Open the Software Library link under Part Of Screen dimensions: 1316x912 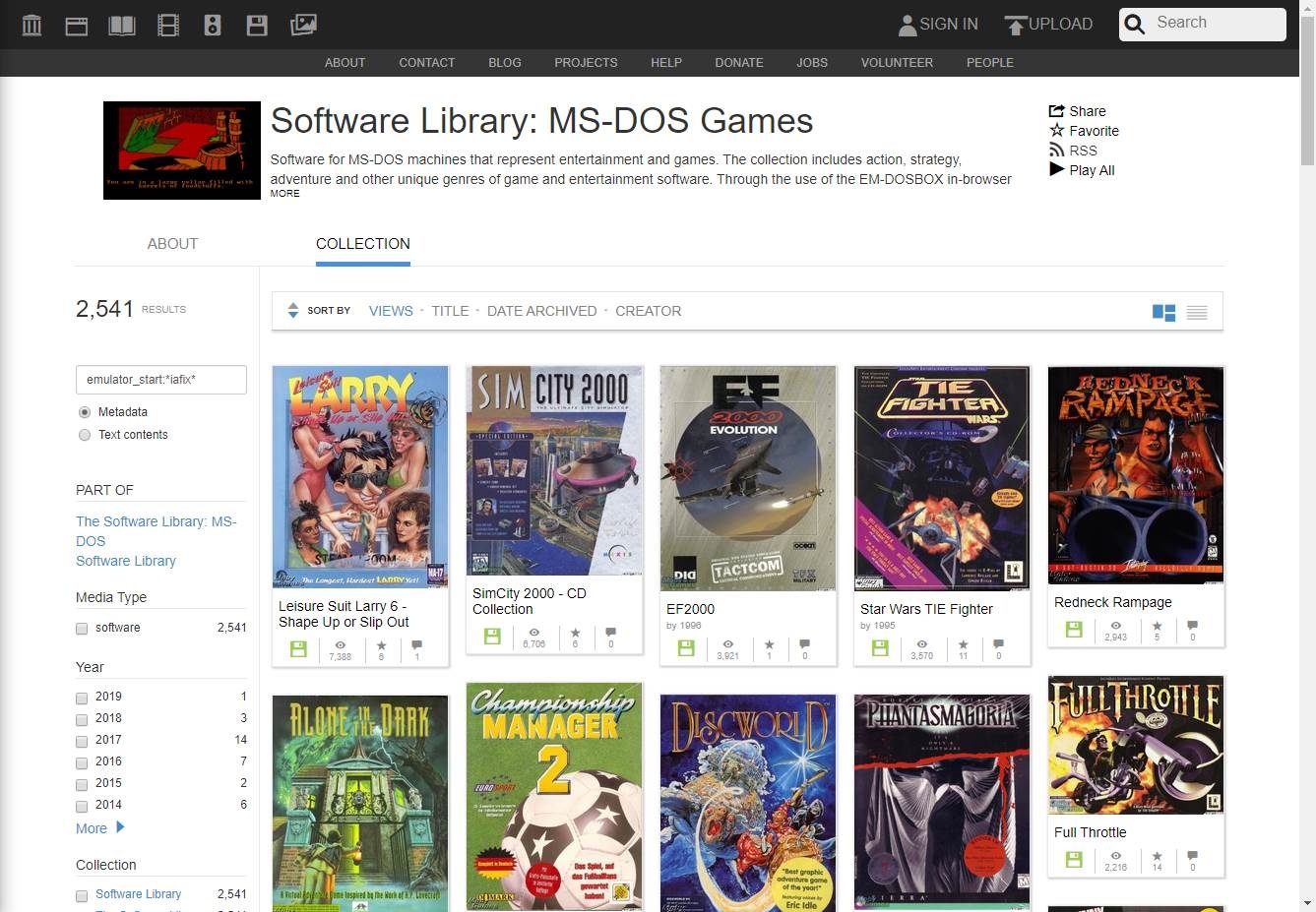[x=126, y=561]
